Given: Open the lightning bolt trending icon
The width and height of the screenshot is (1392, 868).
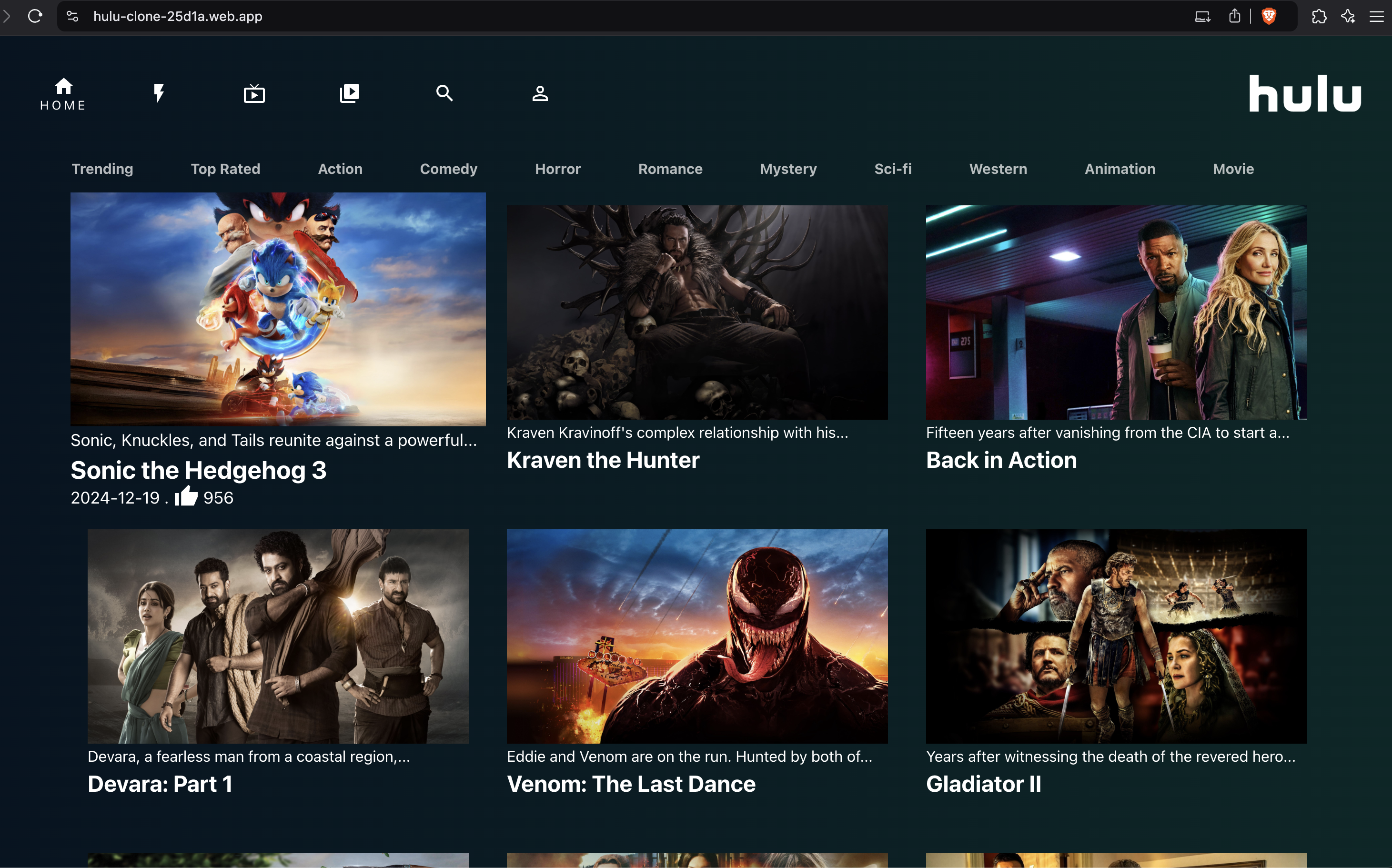Looking at the screenshot, I should (159, 93).
